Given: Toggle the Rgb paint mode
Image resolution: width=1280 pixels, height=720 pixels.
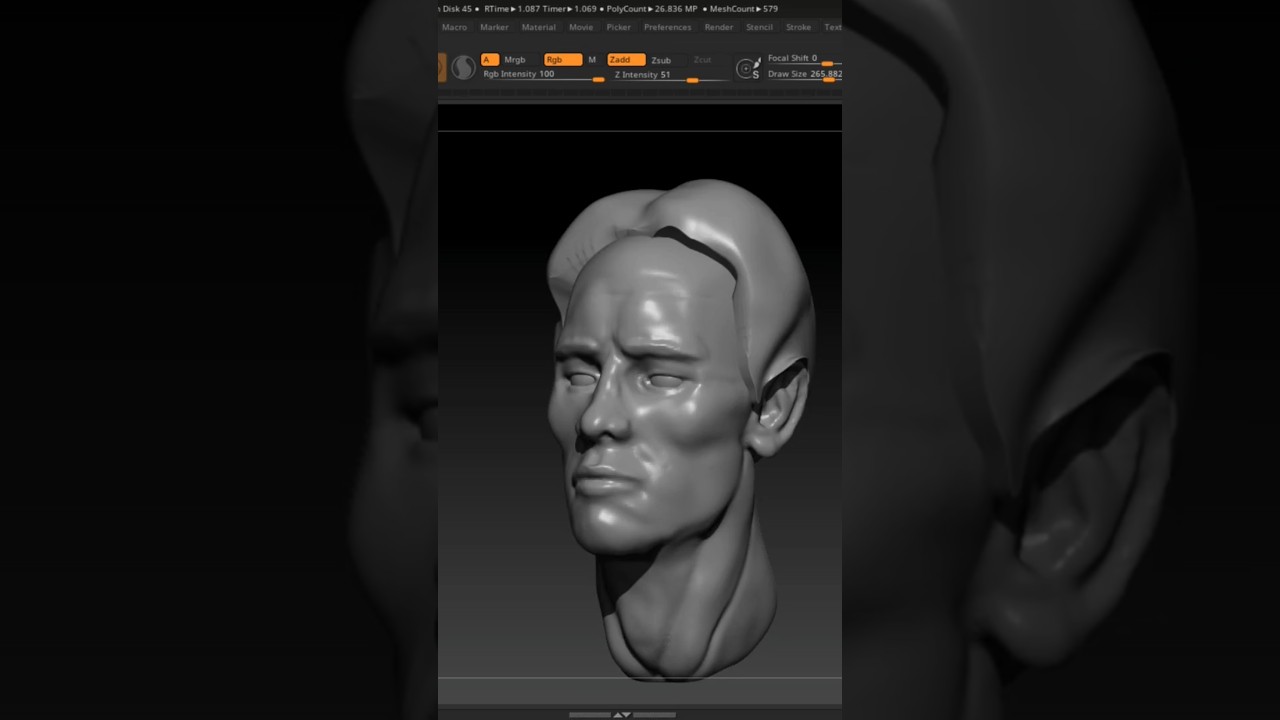Looking at the screenshot, I should click(x=562, y=60).
